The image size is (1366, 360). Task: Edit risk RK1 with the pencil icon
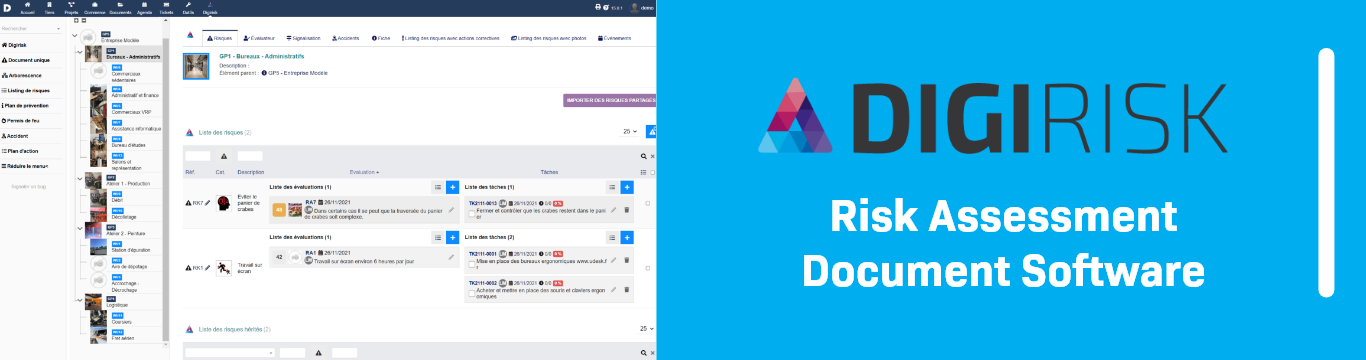[208, 267]
